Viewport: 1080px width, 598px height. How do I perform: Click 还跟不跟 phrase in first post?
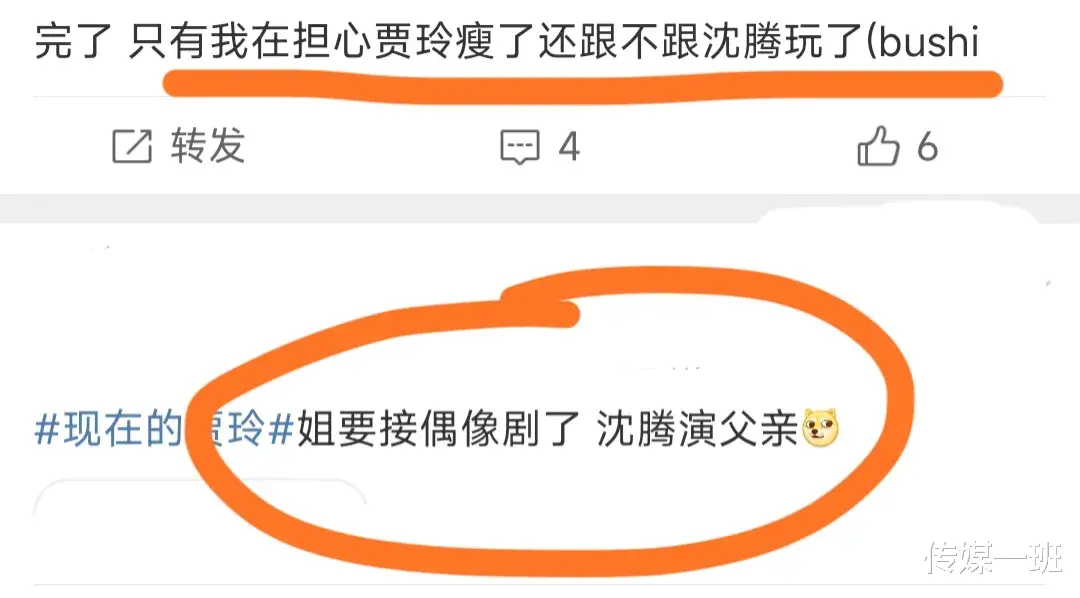[x=620, y=41]
